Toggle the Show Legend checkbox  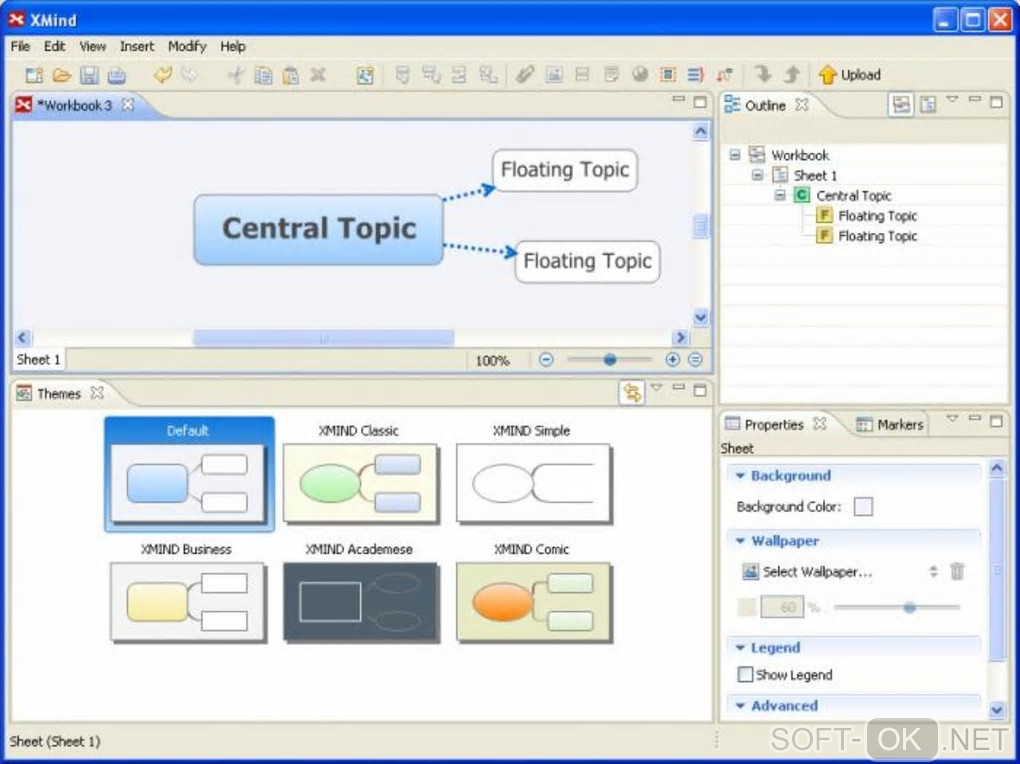(x=745, y=674)
